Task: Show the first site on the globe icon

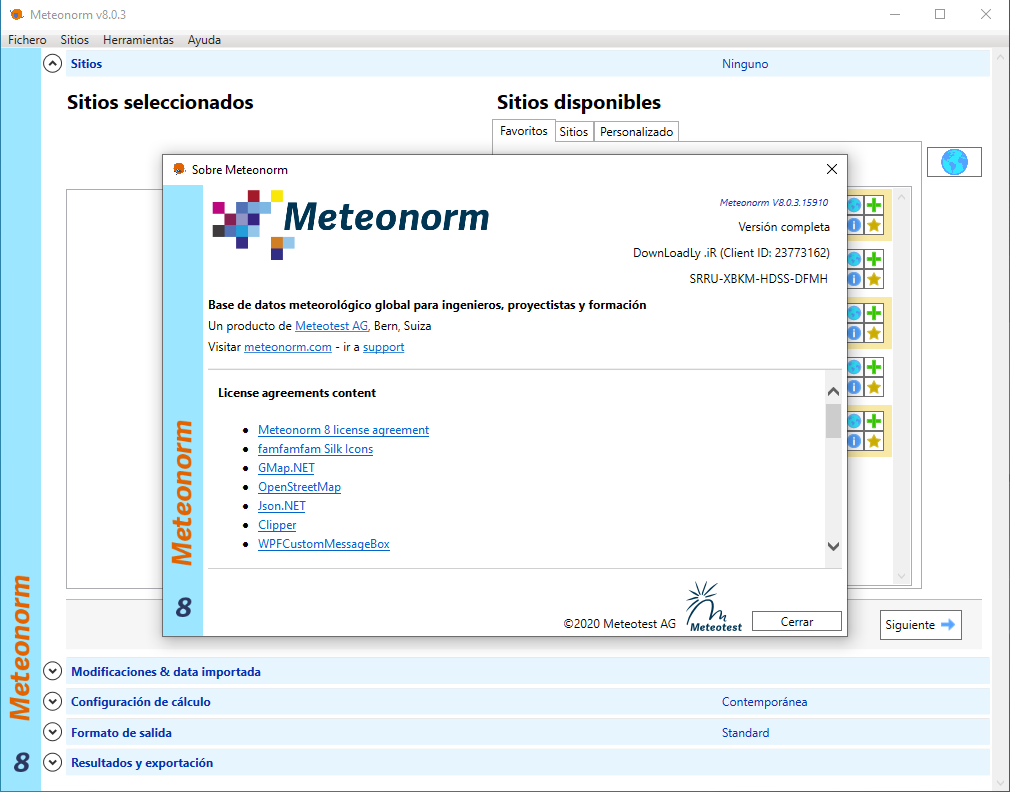Action: (x=853, y=203)
